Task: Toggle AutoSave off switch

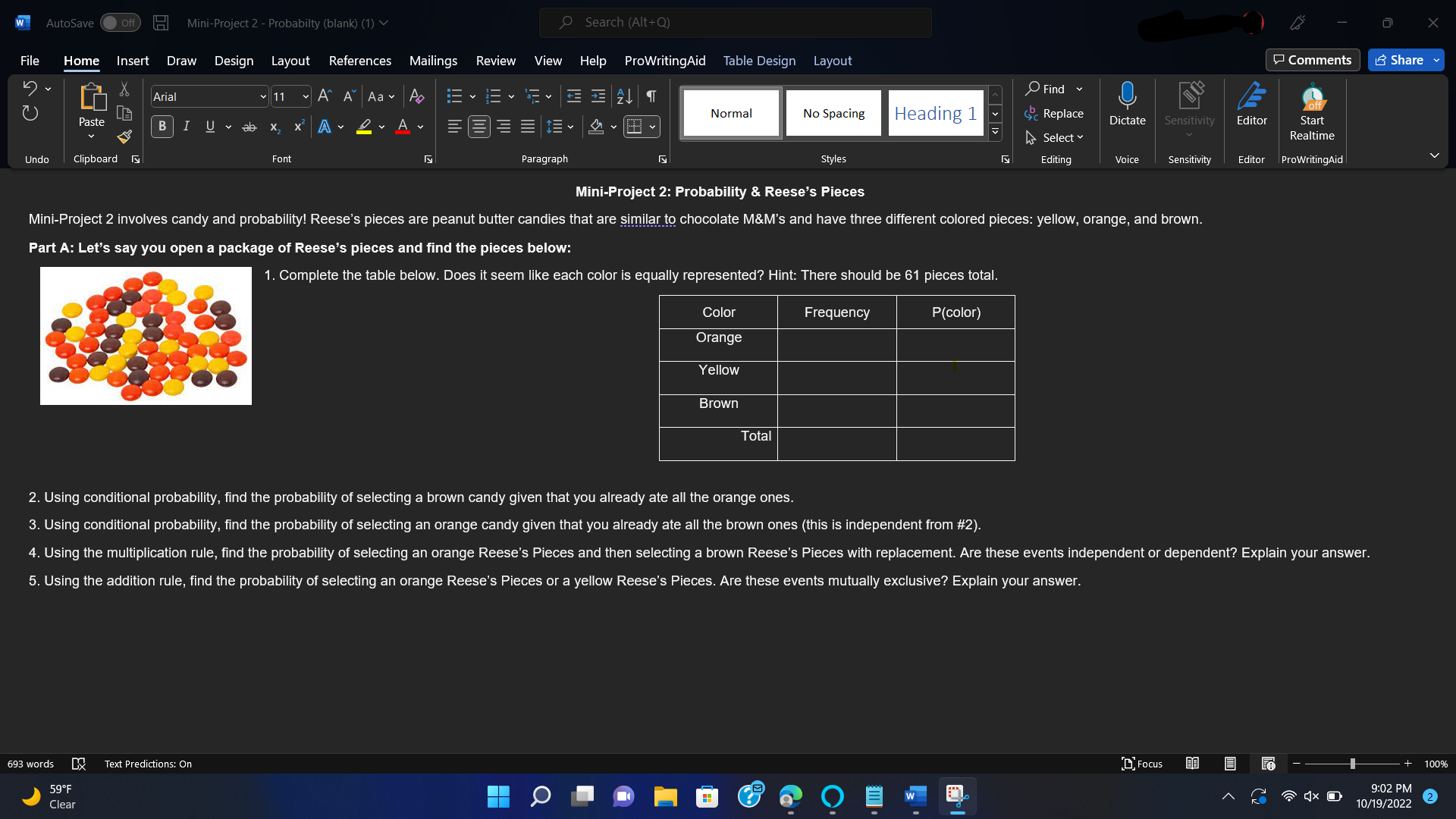Action: pyautogui.click(x=120, y=22)
